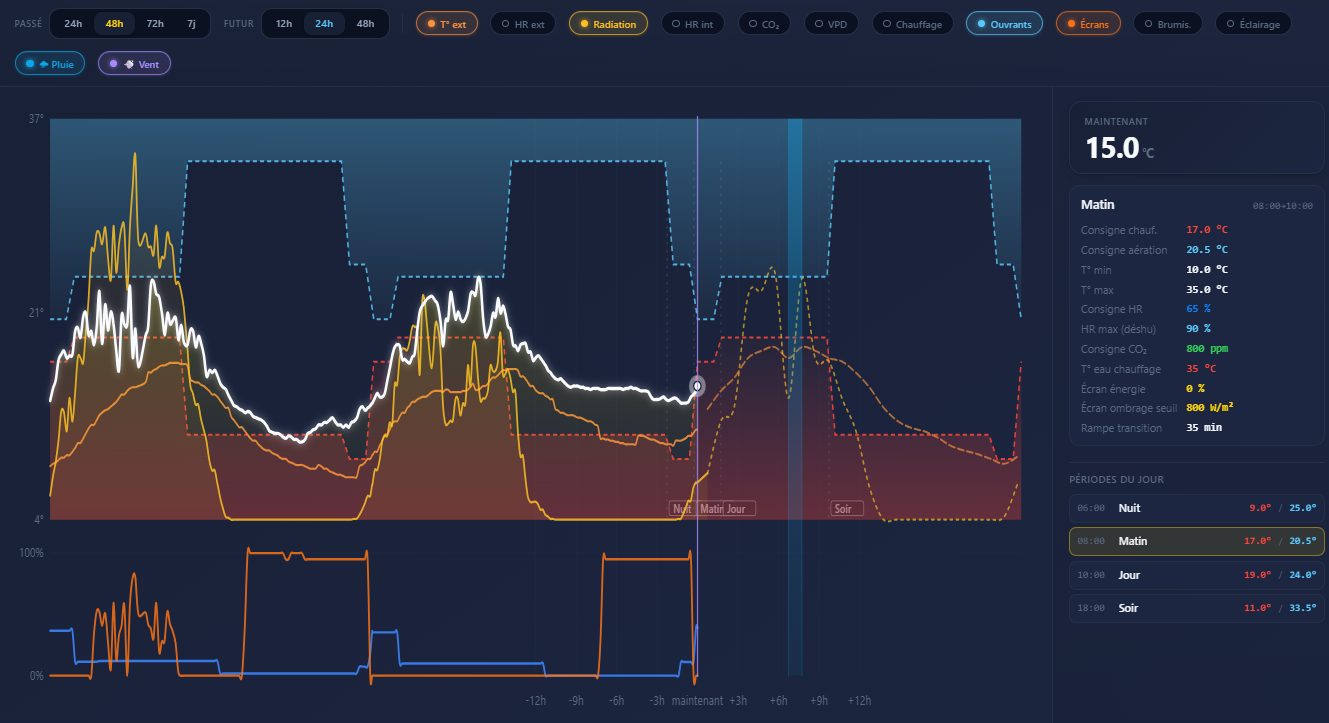The height and width of the screenshot is (723, 1329).
Task: Click the Consigne HR value 65 %
Action: (1198, 309)
